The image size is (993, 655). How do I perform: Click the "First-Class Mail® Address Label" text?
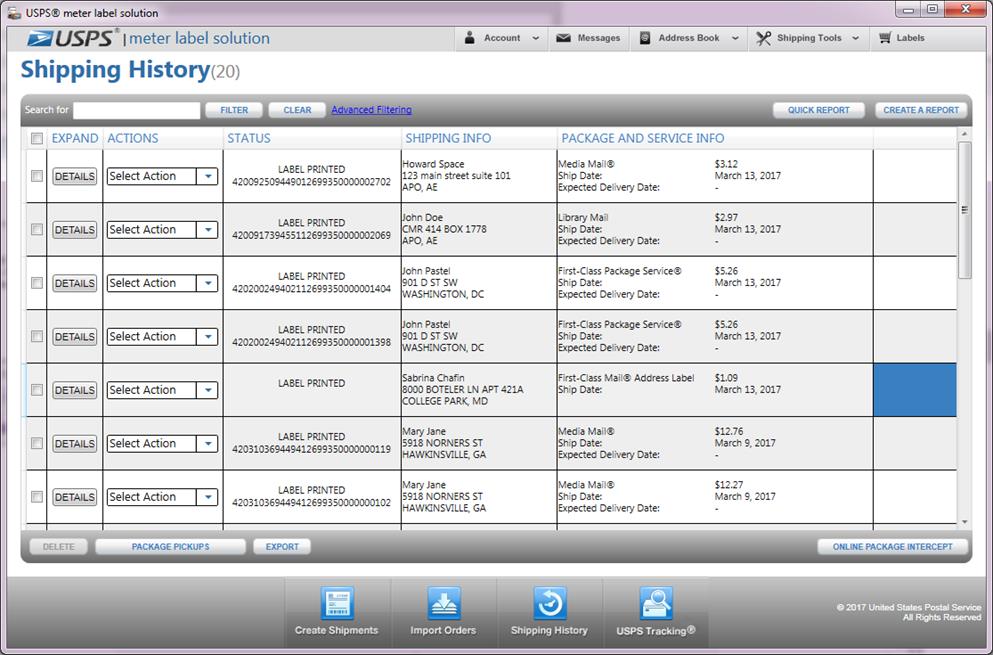click(x=626, y=378)
